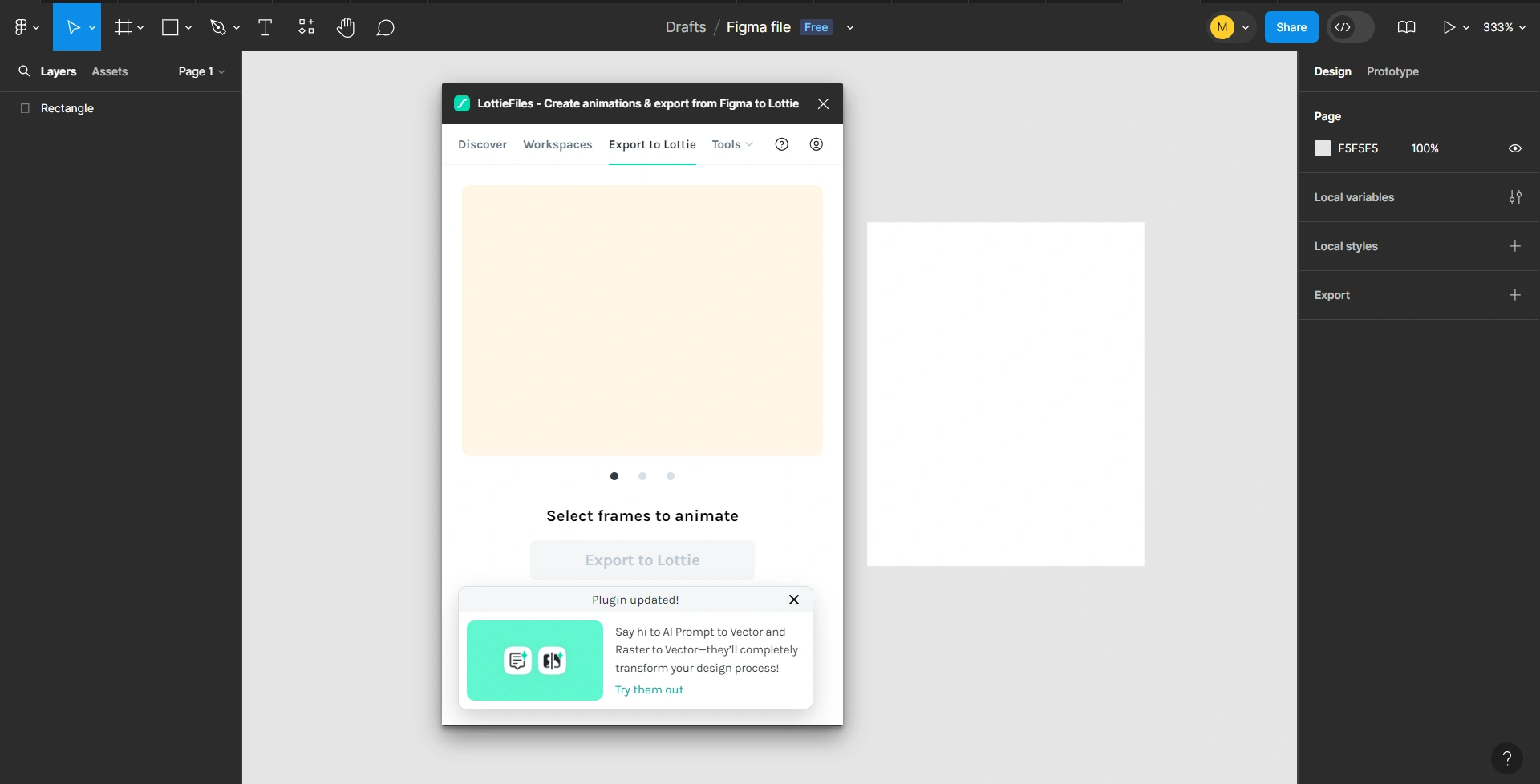Close the LottieFiles plugin window
This screenshot has width=1540, height=784.
click(823, 103)
